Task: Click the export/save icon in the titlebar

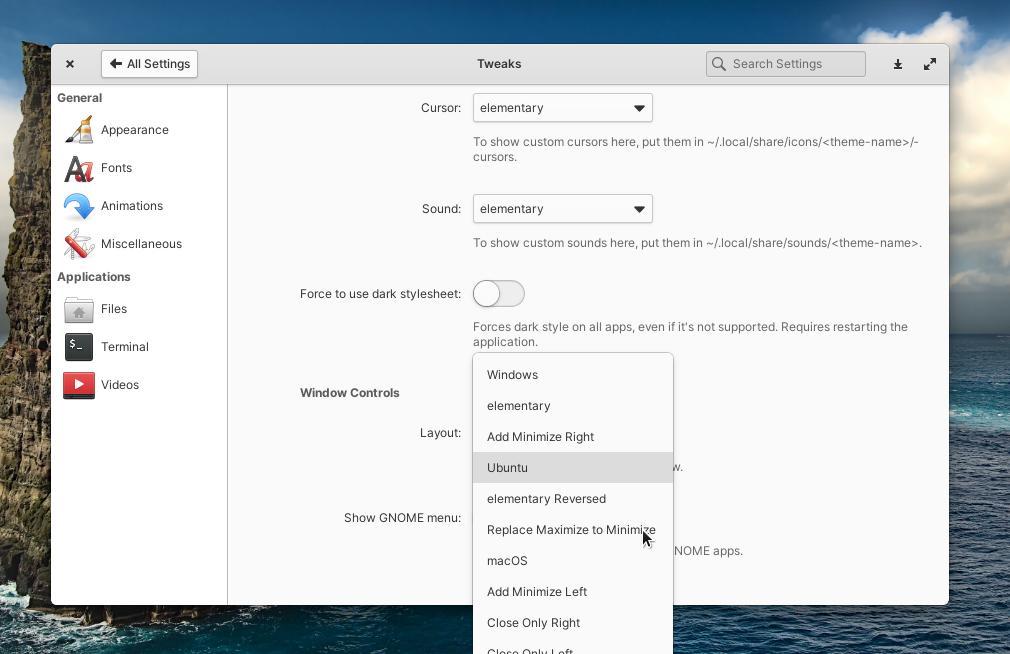Action: click(897, 63)
